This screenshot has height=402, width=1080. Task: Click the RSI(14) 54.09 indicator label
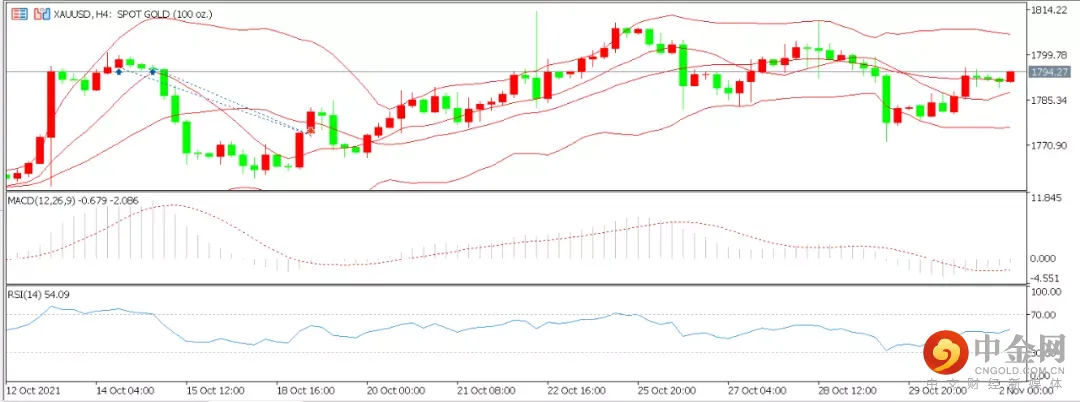click(38, 294)
